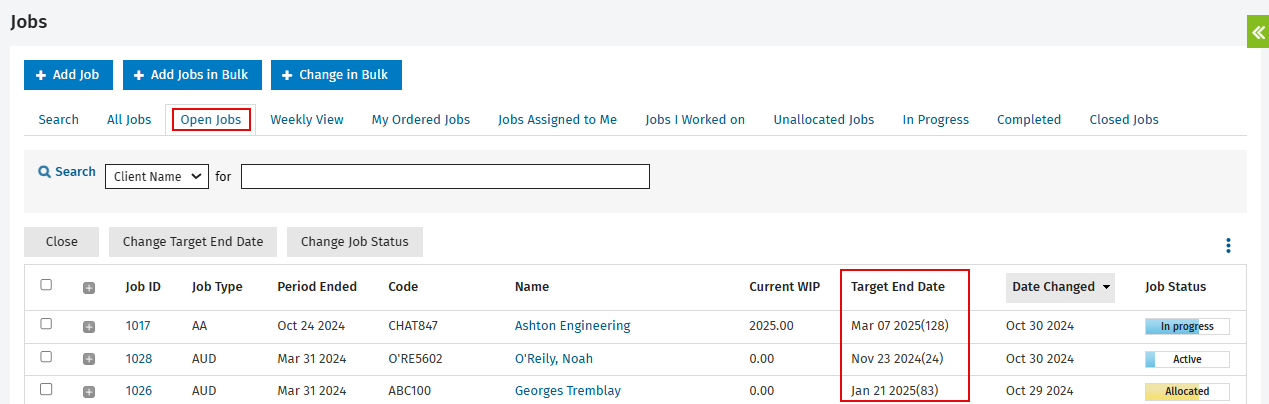The image size is (1269, 404).
Task: Click the Name column header
Action: [532, 287]
